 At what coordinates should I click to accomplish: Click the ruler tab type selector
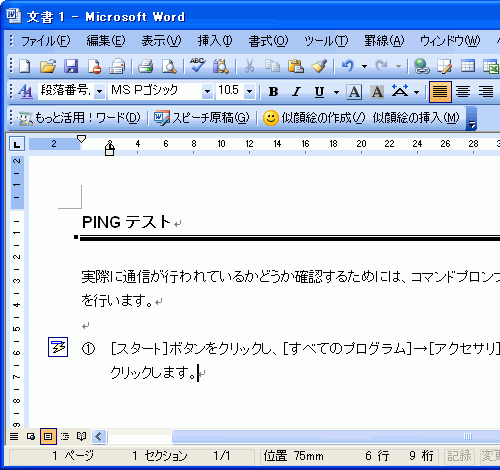pos(16,144)
